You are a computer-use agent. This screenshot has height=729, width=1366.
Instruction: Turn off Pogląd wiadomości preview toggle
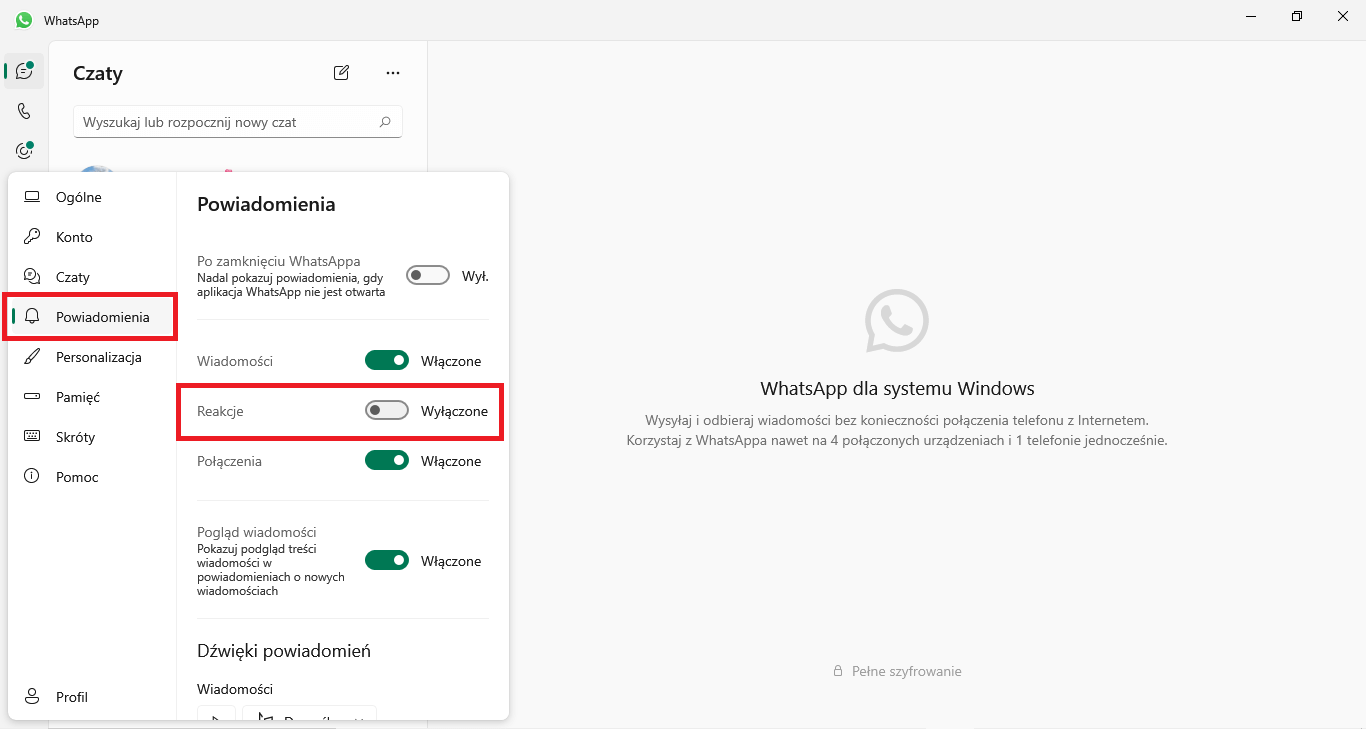pos(387,561)
